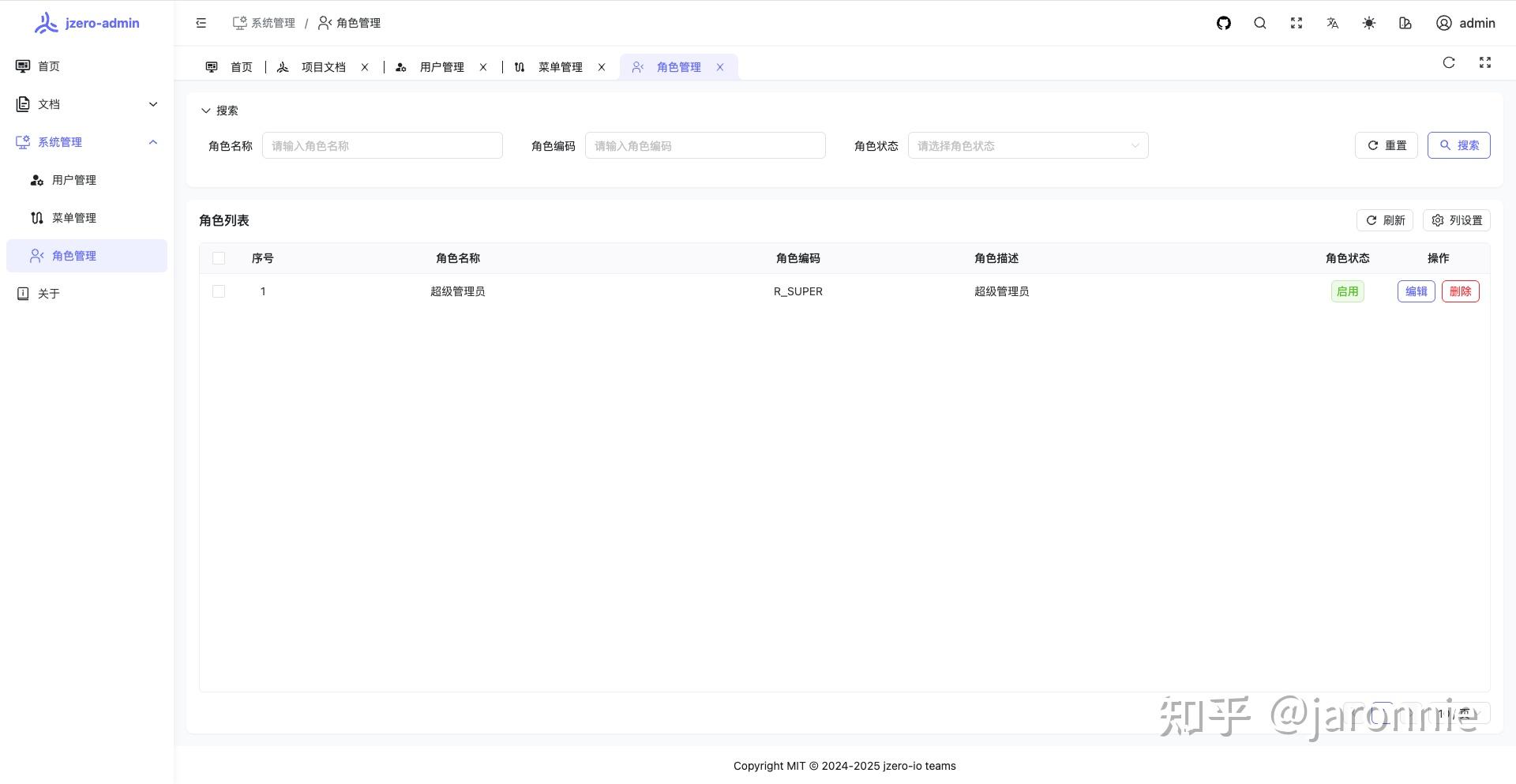Maximize the tab content area icon
1516x784 pixels.
pos(1485,62)
